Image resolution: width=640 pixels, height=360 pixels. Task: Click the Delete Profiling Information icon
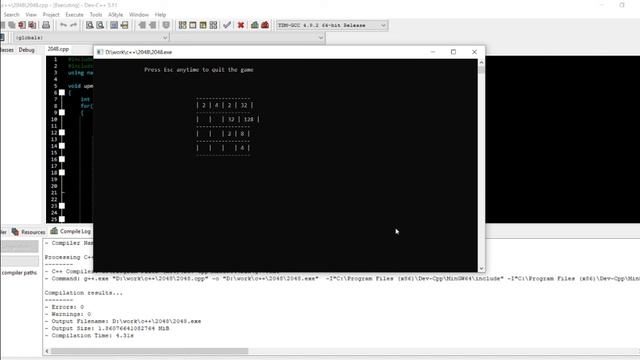tap(265, 25)
